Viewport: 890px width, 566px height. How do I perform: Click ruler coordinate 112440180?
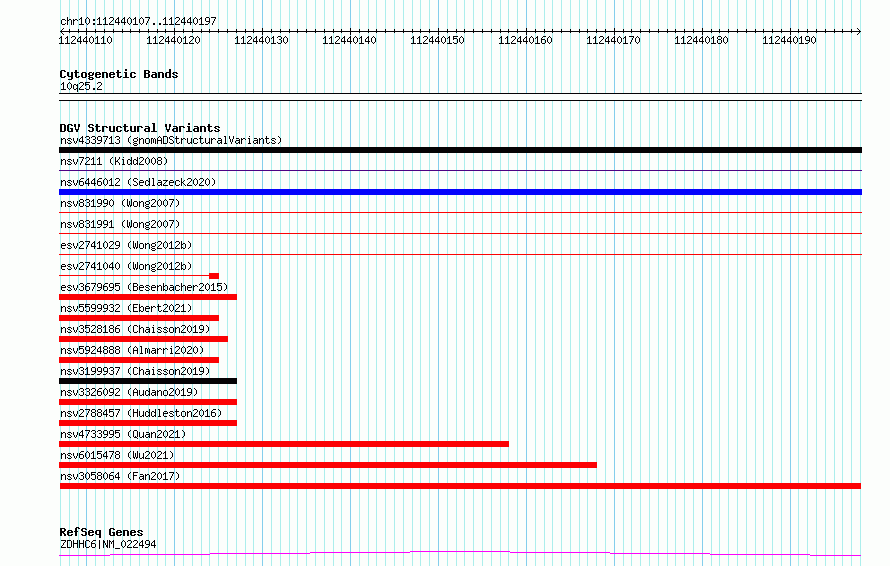point(702,40)
